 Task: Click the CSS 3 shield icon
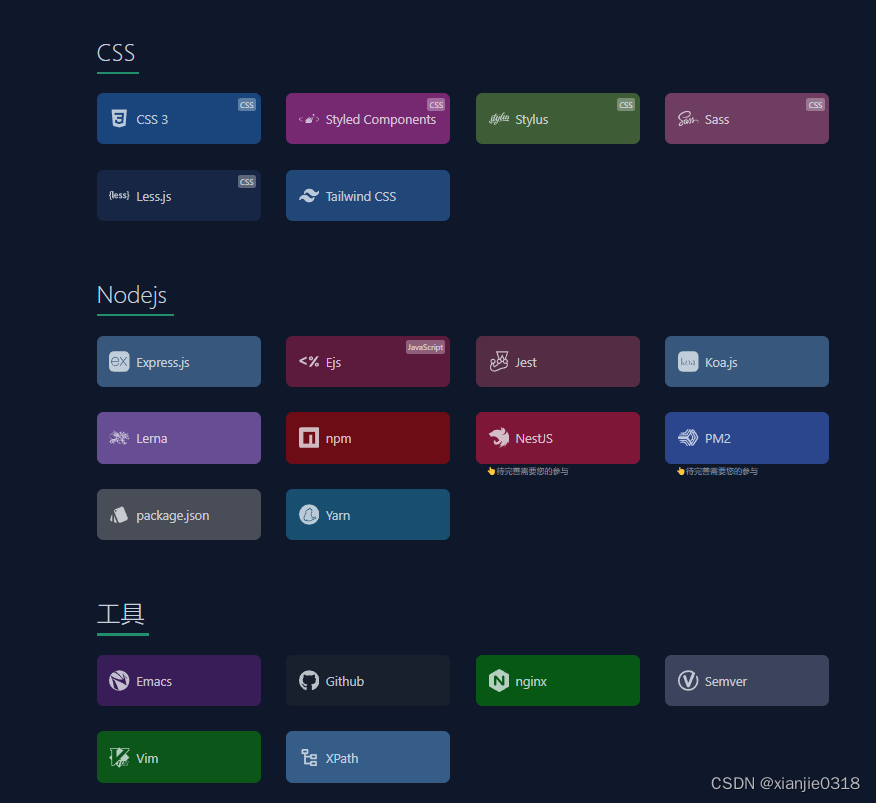click(x=119, y=119)
